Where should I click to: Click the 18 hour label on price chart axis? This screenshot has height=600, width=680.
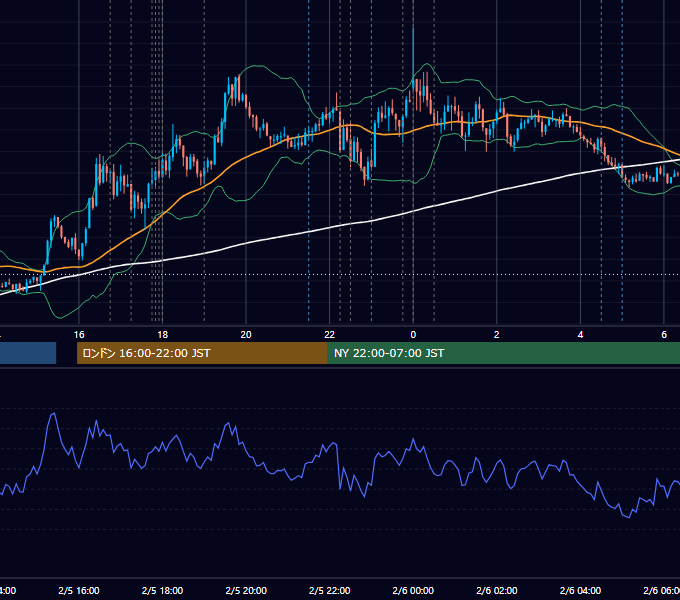click(x=162, y=335)
